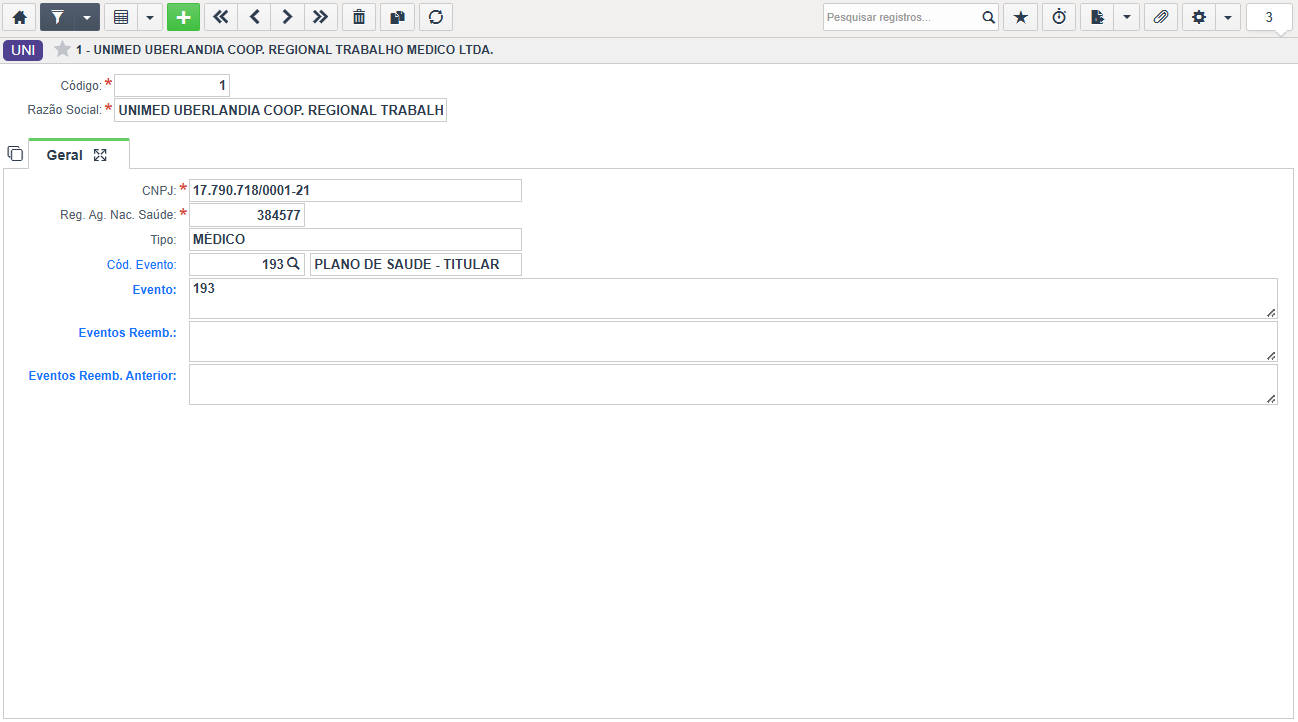Go to next record arrow
1298x722 pixels.
point(287,17)
